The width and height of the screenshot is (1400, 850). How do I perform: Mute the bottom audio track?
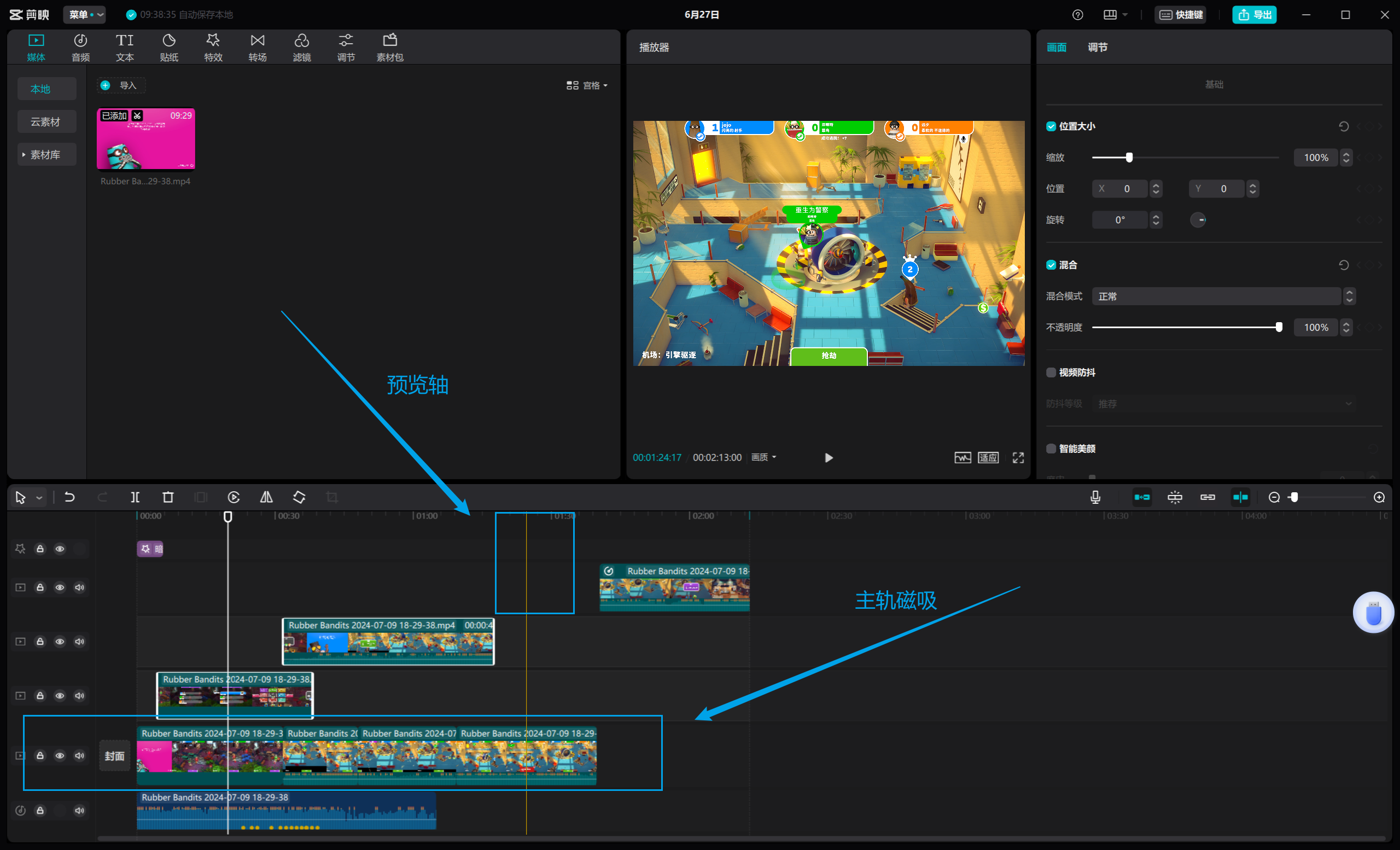click(x=79, y=811)
